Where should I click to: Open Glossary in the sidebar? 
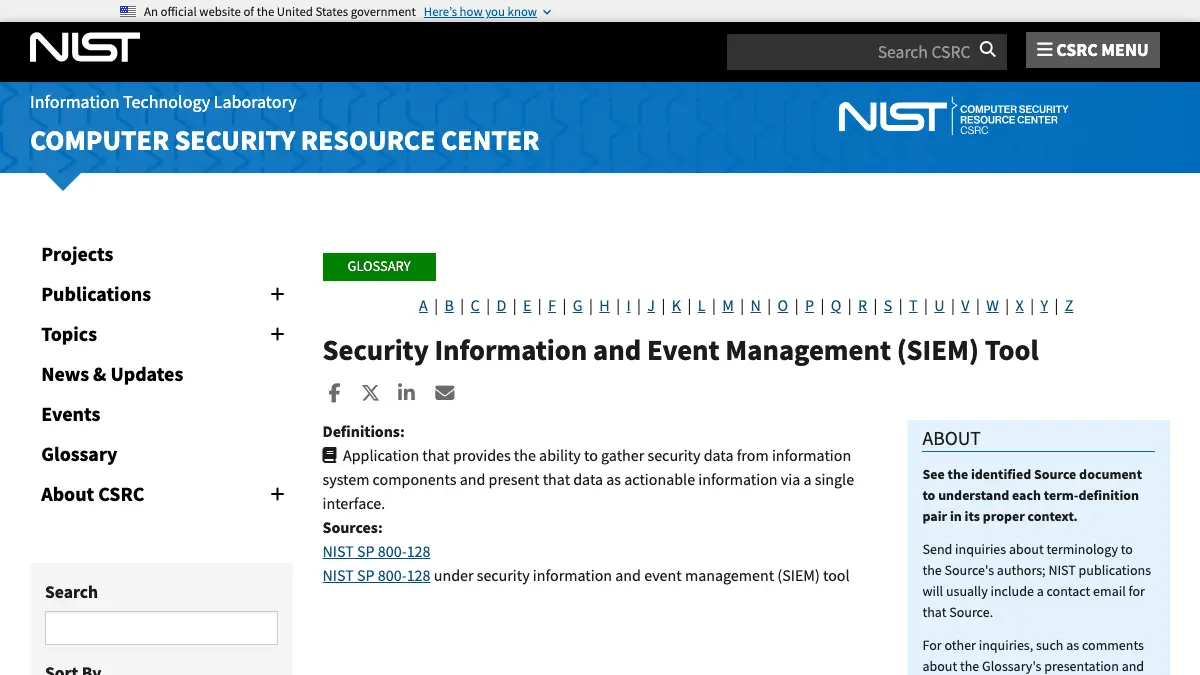click(x=79, y=454)
